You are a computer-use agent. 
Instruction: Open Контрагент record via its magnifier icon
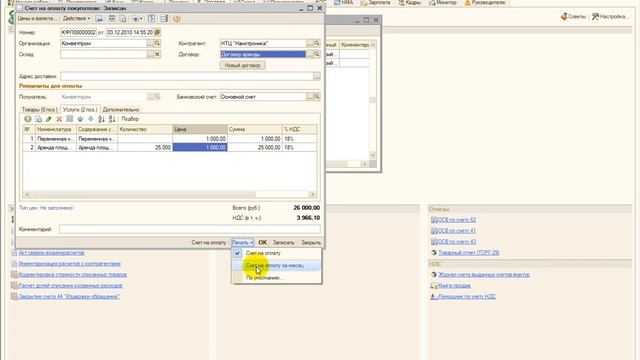317,43
